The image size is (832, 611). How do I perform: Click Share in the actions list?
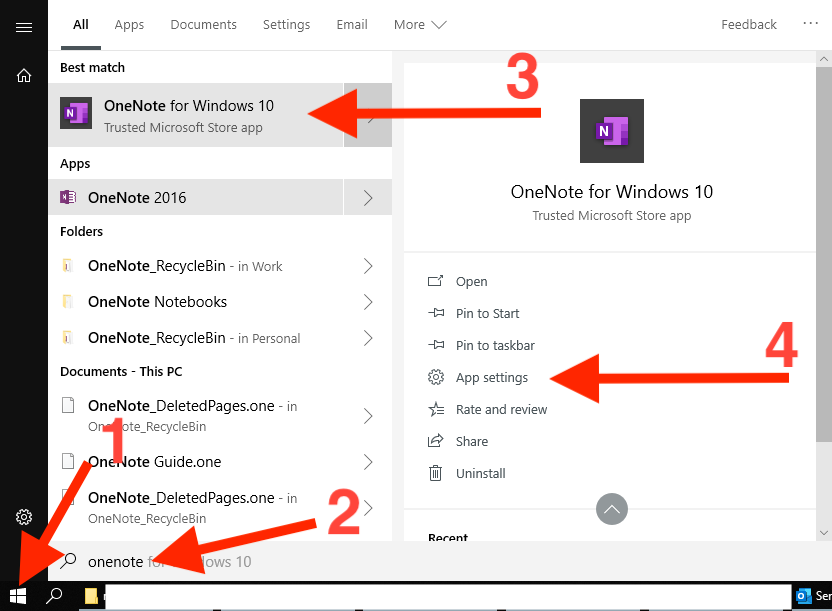click(472, 441)
